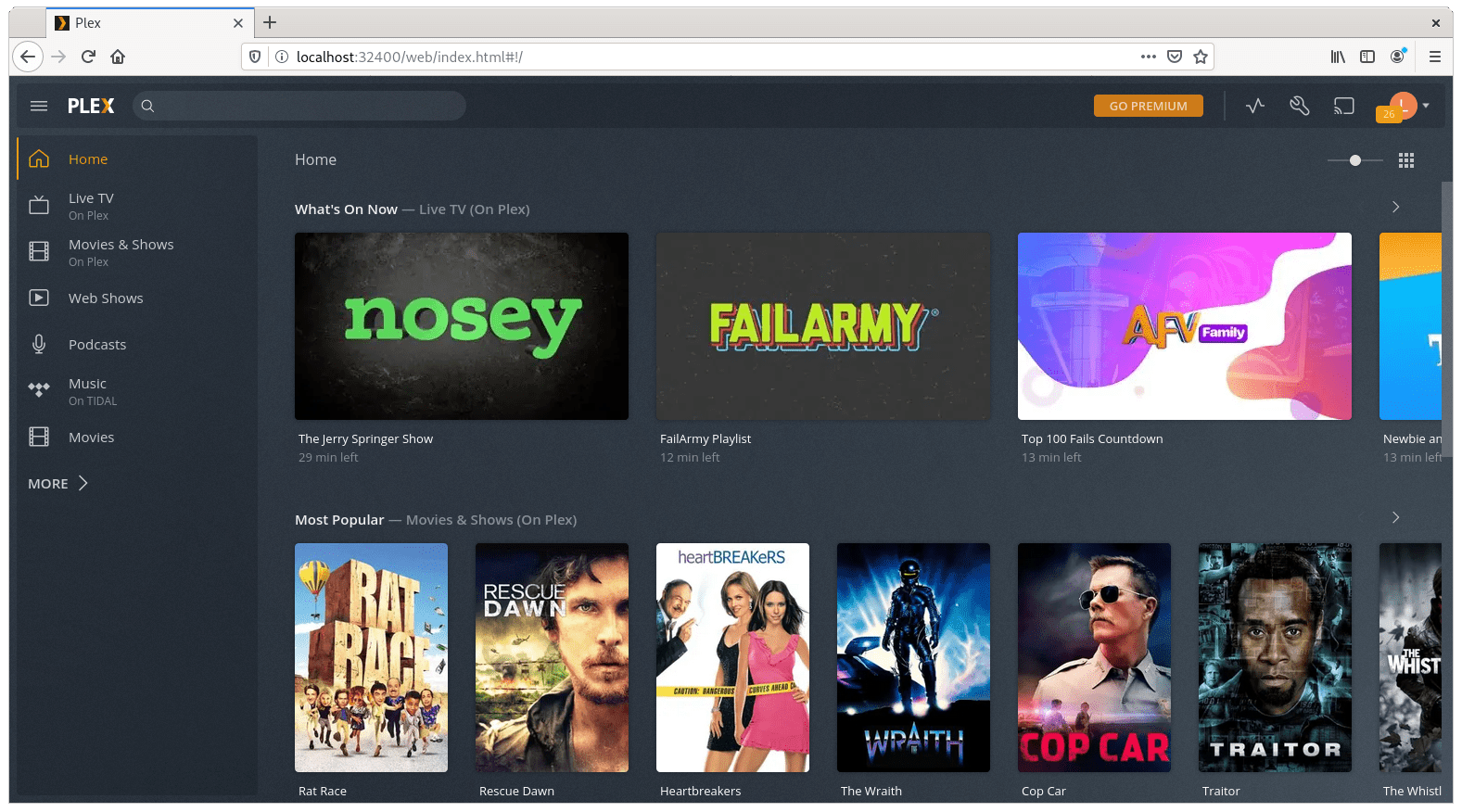Open the Plex hamburger menu
Screen dimensions: 1462x812
[x=39, y=106]
